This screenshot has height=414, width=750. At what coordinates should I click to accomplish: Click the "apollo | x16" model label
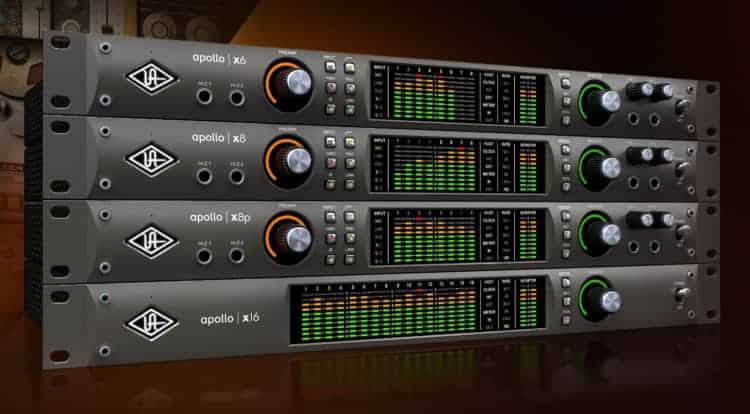(230, 319)
